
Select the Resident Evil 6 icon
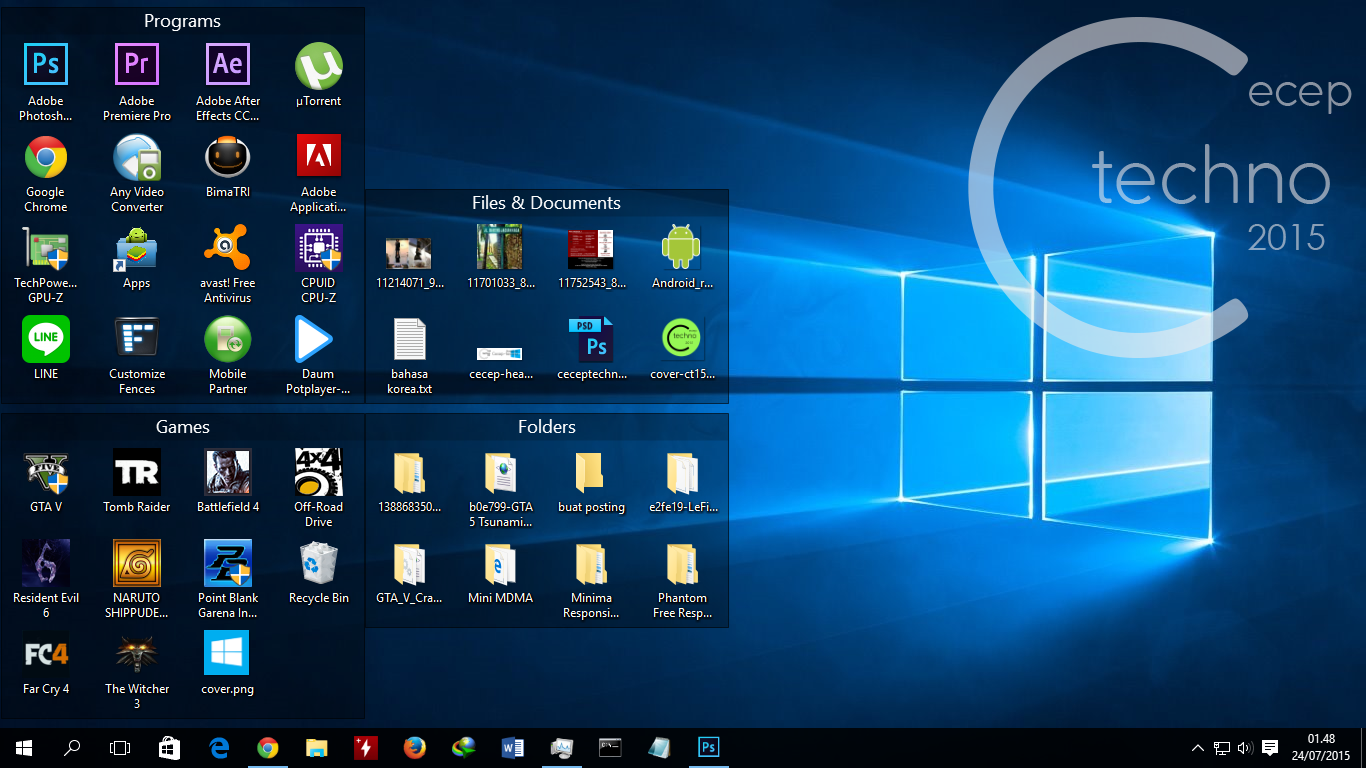point(46,563)
